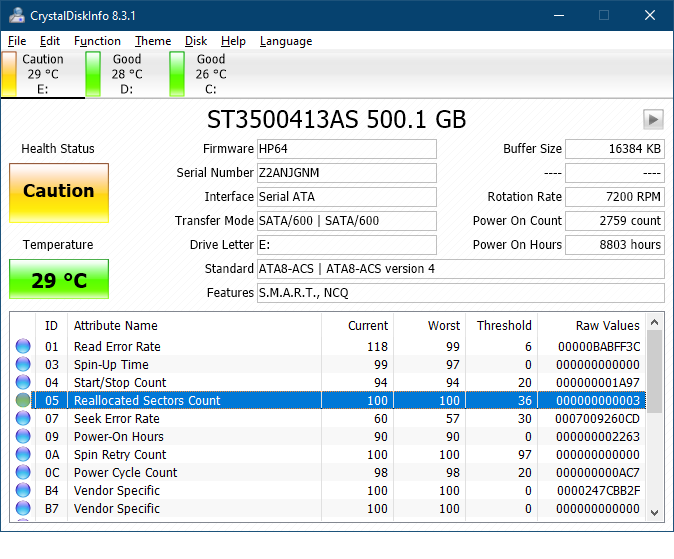The width and height of the screenshot is (674, 559).
Task: Click the ID column header
Action: [51, 326]
